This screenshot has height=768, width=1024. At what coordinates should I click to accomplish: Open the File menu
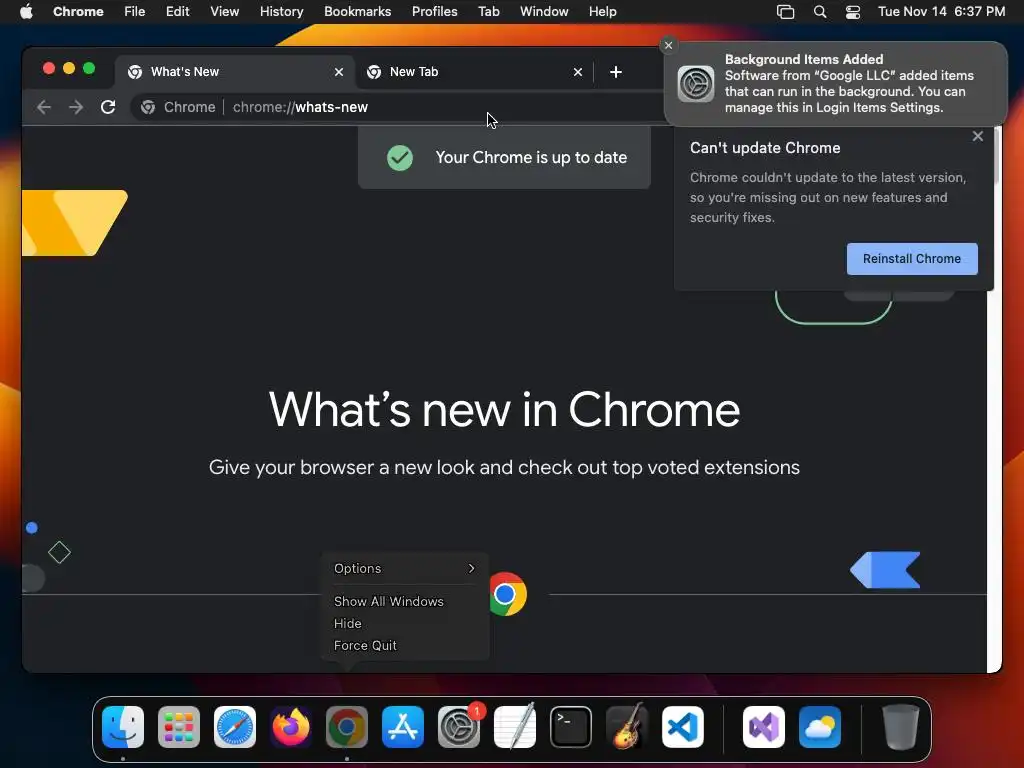[135, 12]
